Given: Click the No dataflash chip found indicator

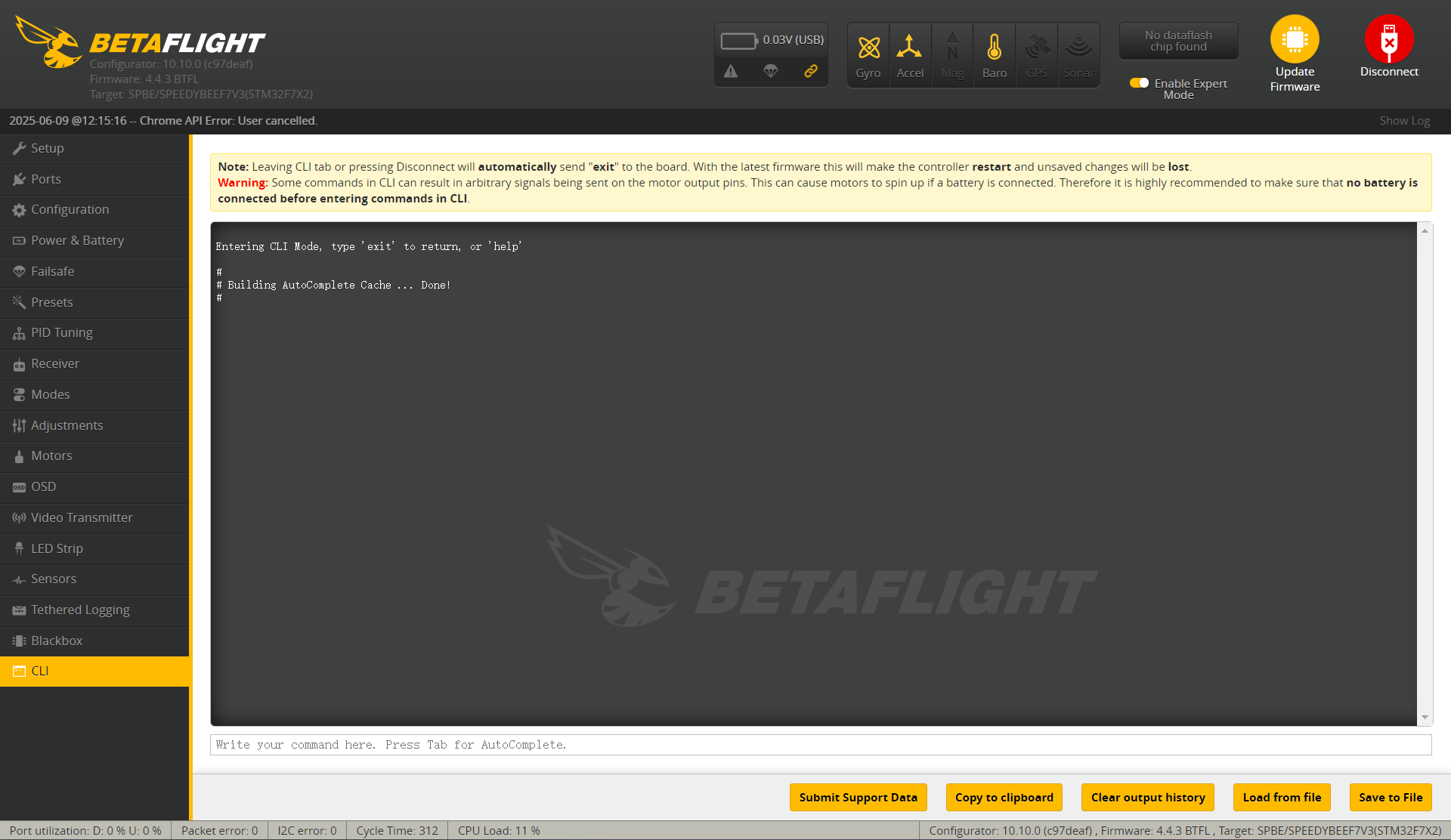Looking at the screenshot, I should 1178,41.
